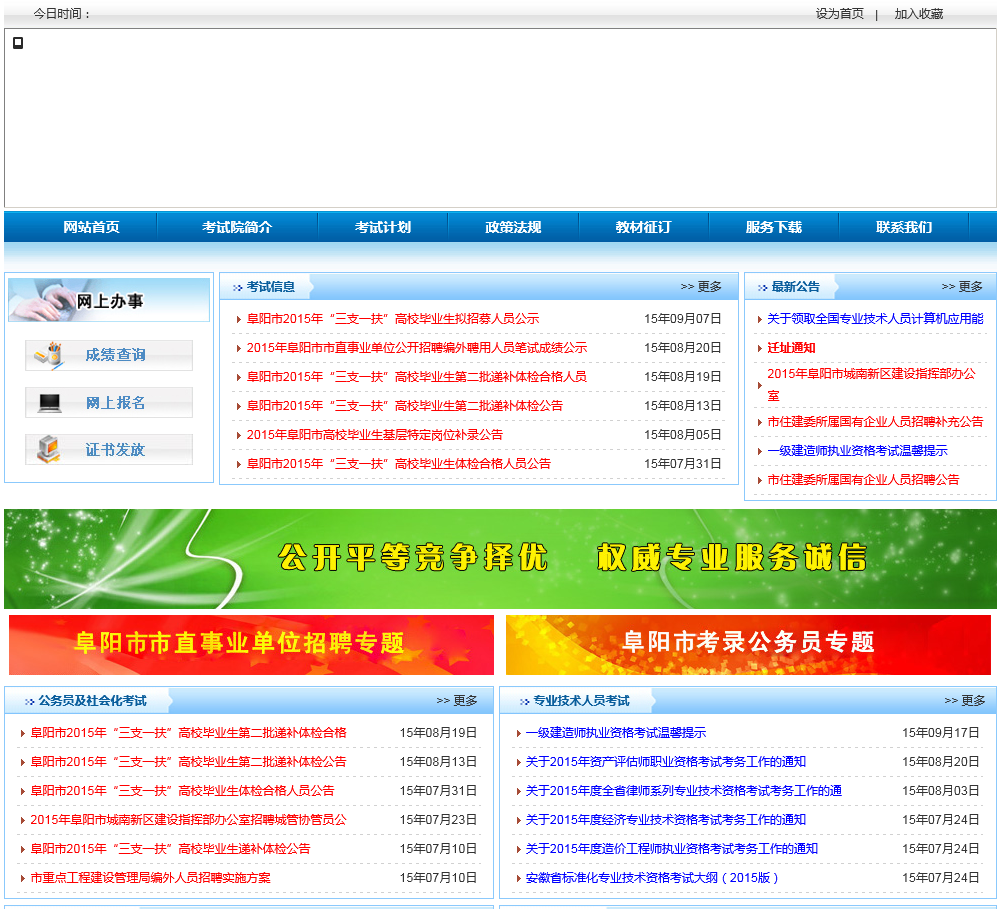Open 全省律师系列专业技术资格考试 notice
The width and height of the screenshot is (1000, 909).
[684, 790]
